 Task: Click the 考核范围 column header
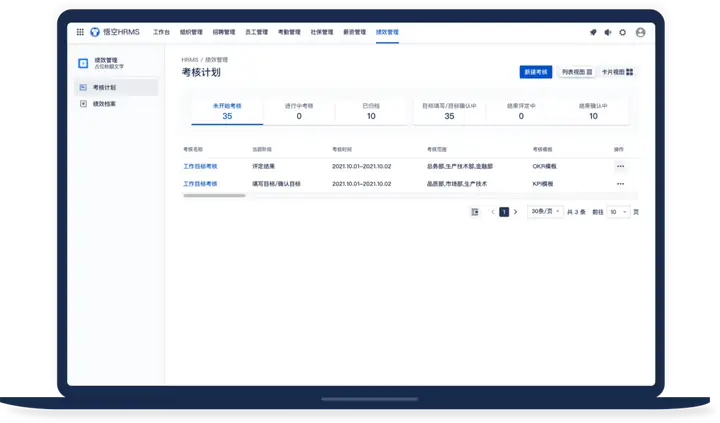(437, 149)
